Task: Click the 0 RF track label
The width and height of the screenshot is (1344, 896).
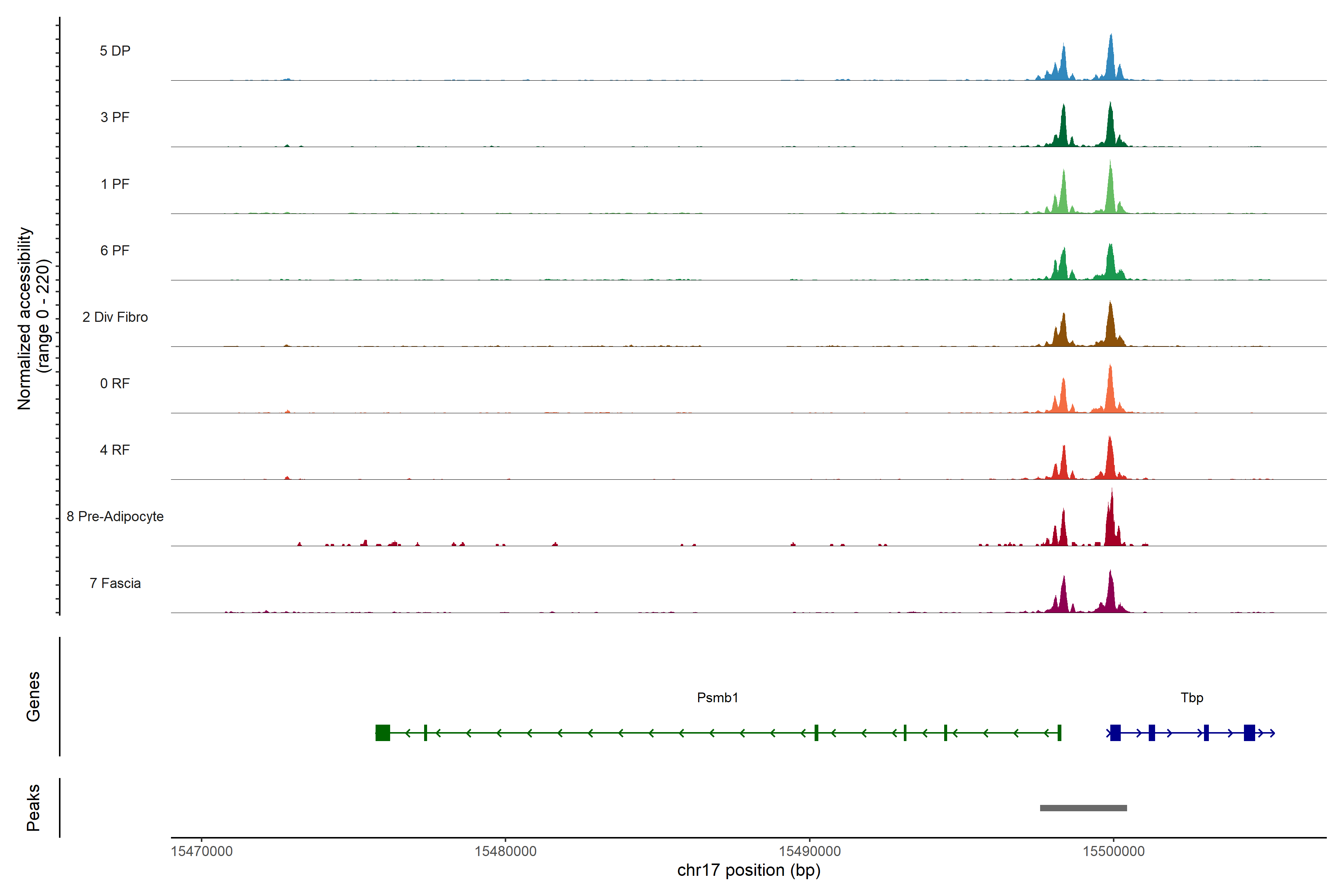Action: click(115, 383)
